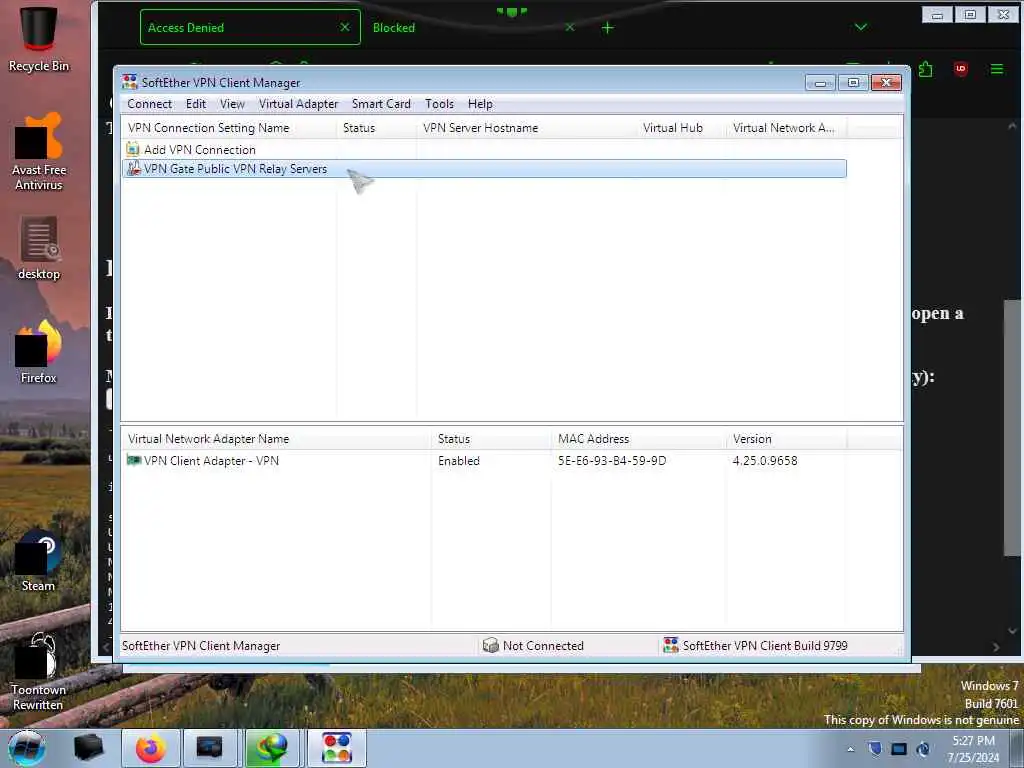Image resolution: width=1024 pixels, height=768 pixels.
Task: Open the Smart Card menu
Action: [381, 104]
